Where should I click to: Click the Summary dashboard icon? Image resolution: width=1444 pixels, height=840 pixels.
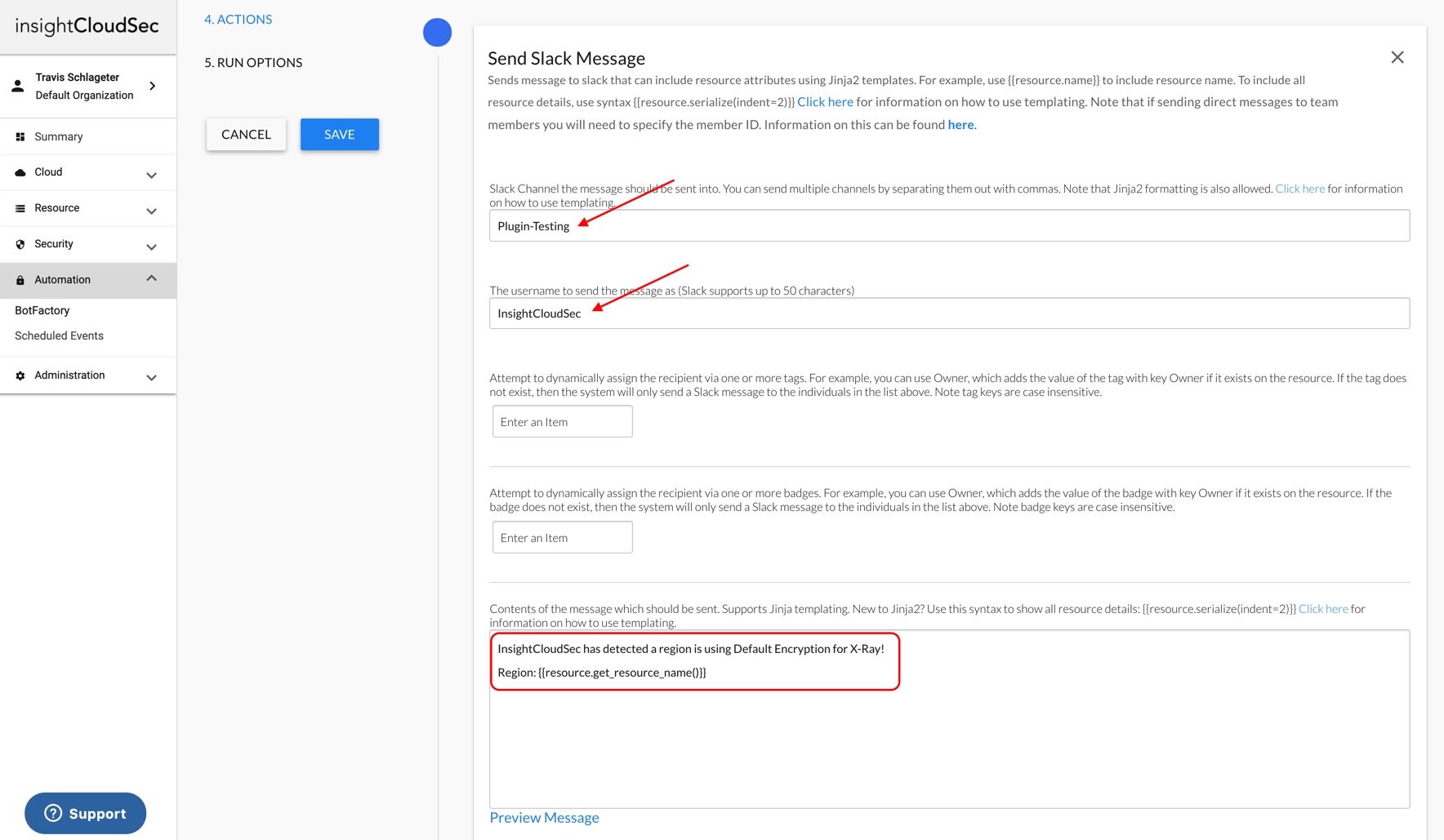(x=20, y=137)
